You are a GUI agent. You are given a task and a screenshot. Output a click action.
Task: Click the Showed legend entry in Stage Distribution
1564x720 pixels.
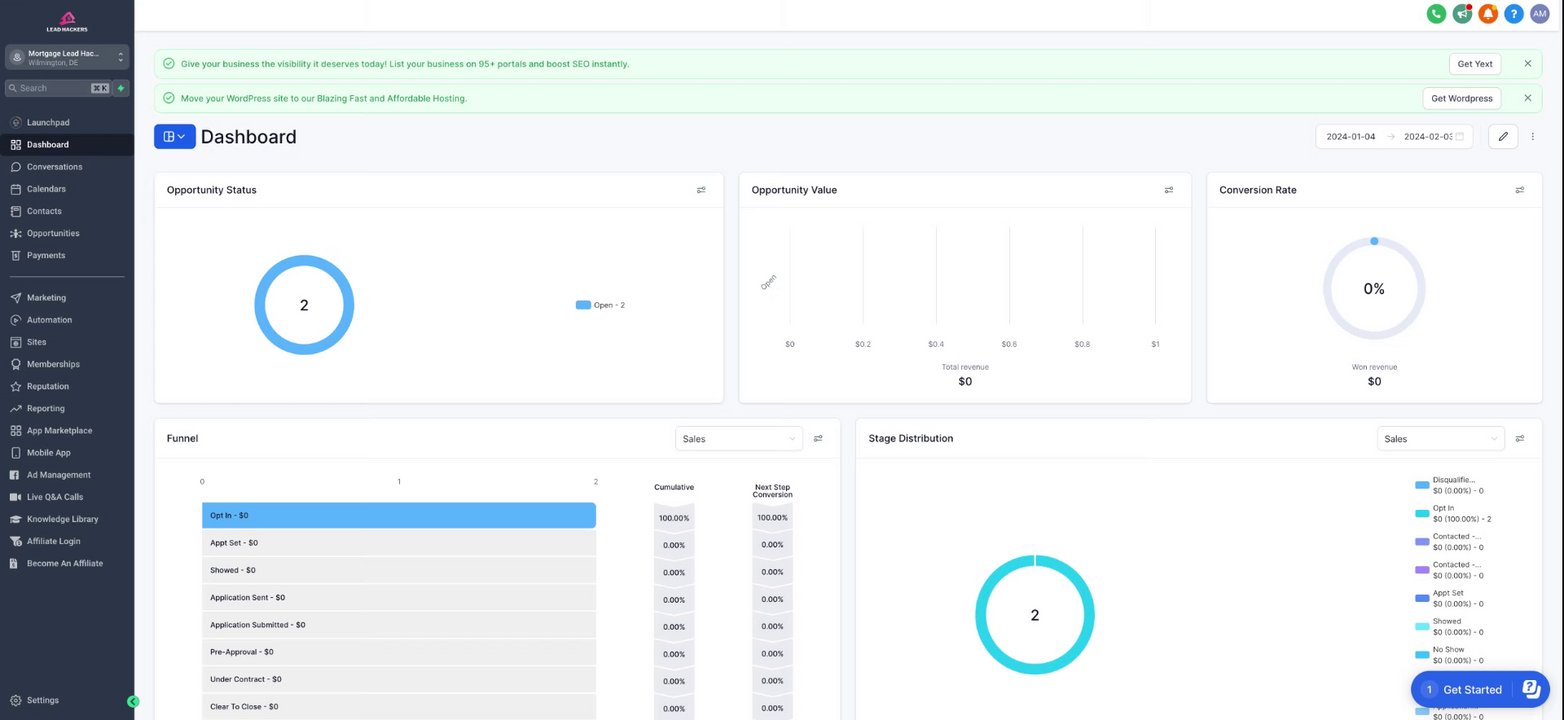(x=1450, y=626)
